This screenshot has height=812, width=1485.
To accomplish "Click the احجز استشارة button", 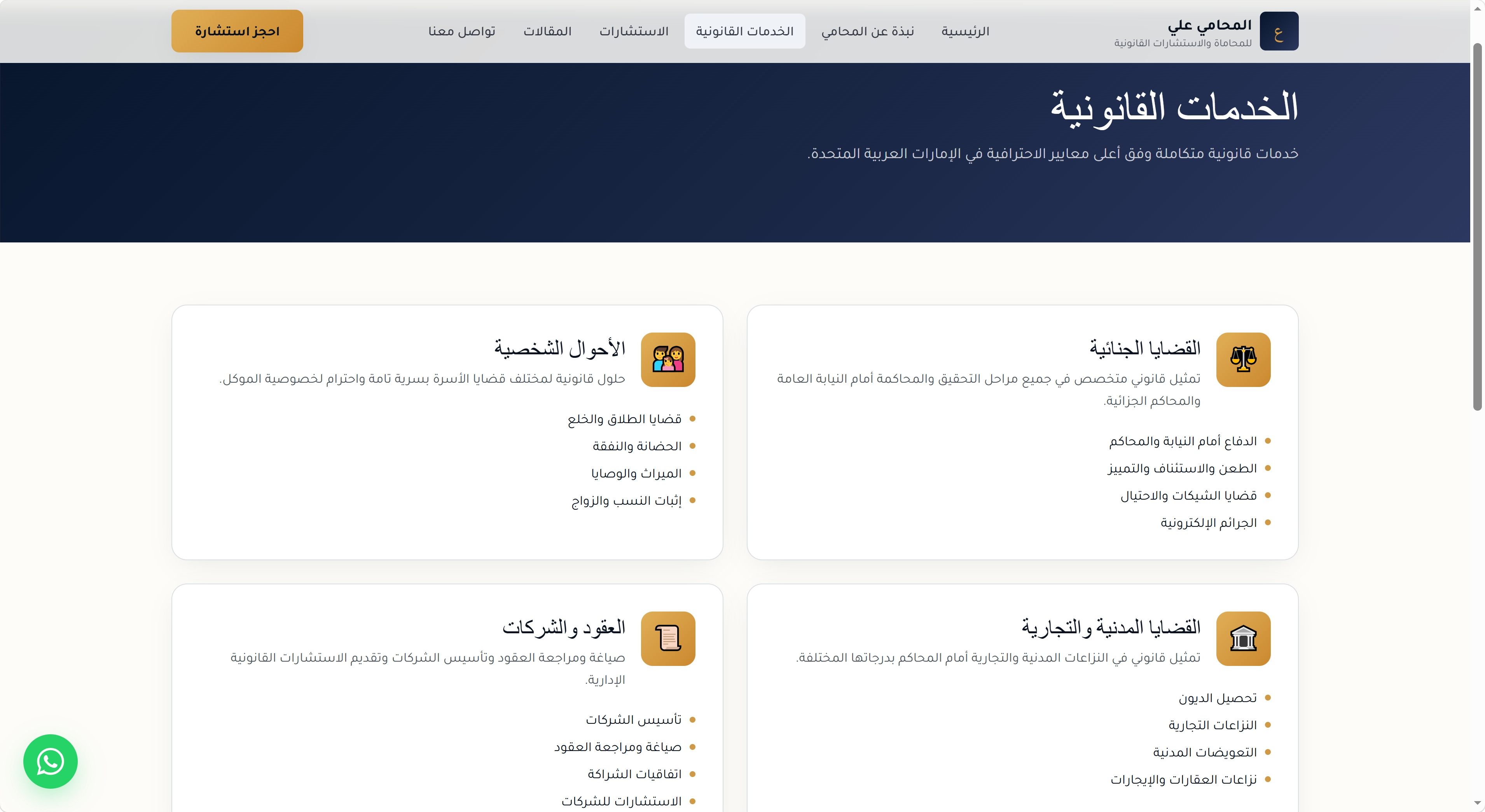I will 237,31.
